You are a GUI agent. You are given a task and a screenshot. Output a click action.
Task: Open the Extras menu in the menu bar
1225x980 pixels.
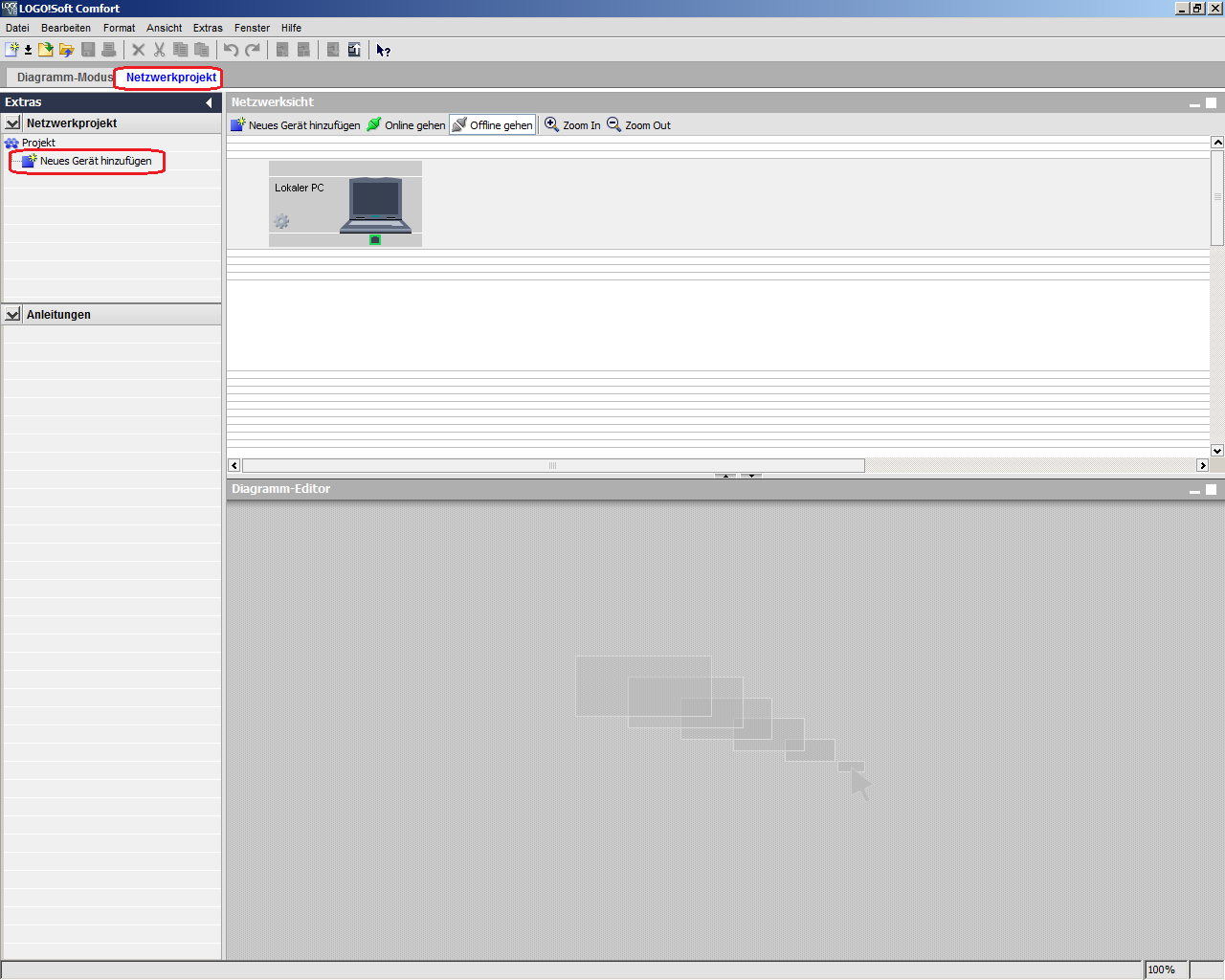[x=208, y=28]
